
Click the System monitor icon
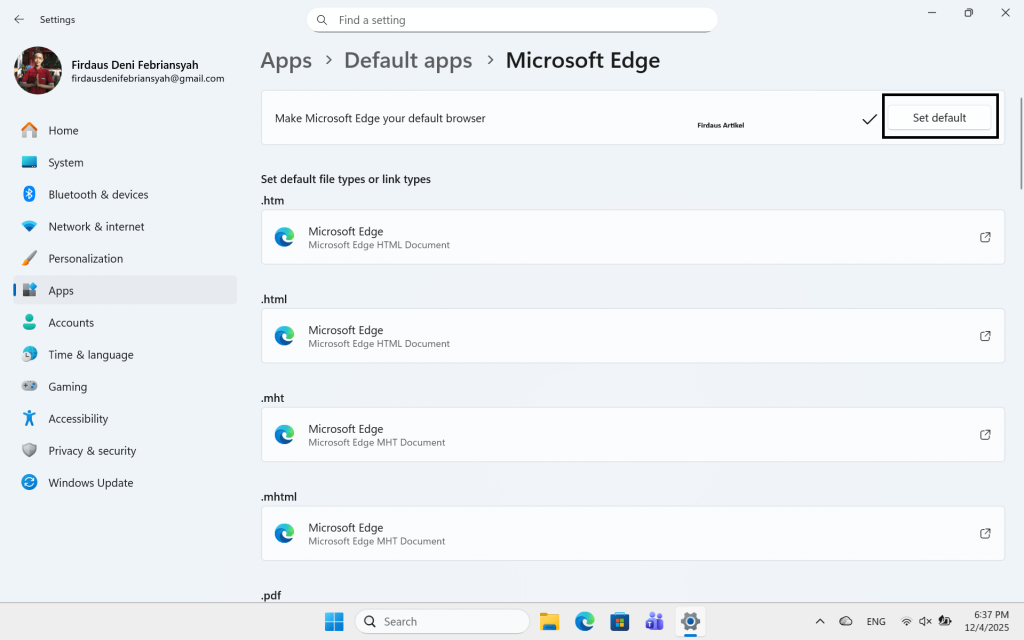pos(29,162)
